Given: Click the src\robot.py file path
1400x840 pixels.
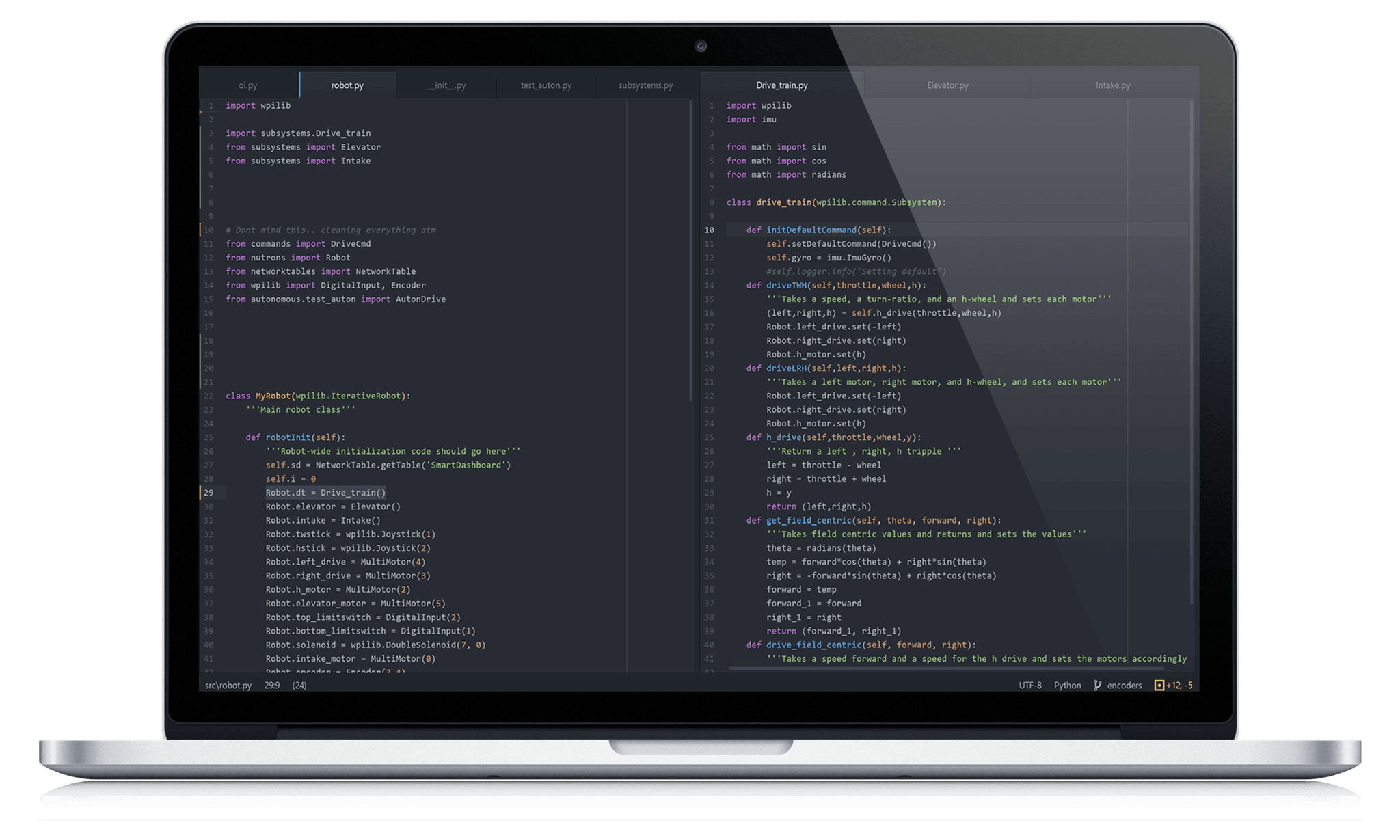Looking at the screenshot, I should click(228, 685).
